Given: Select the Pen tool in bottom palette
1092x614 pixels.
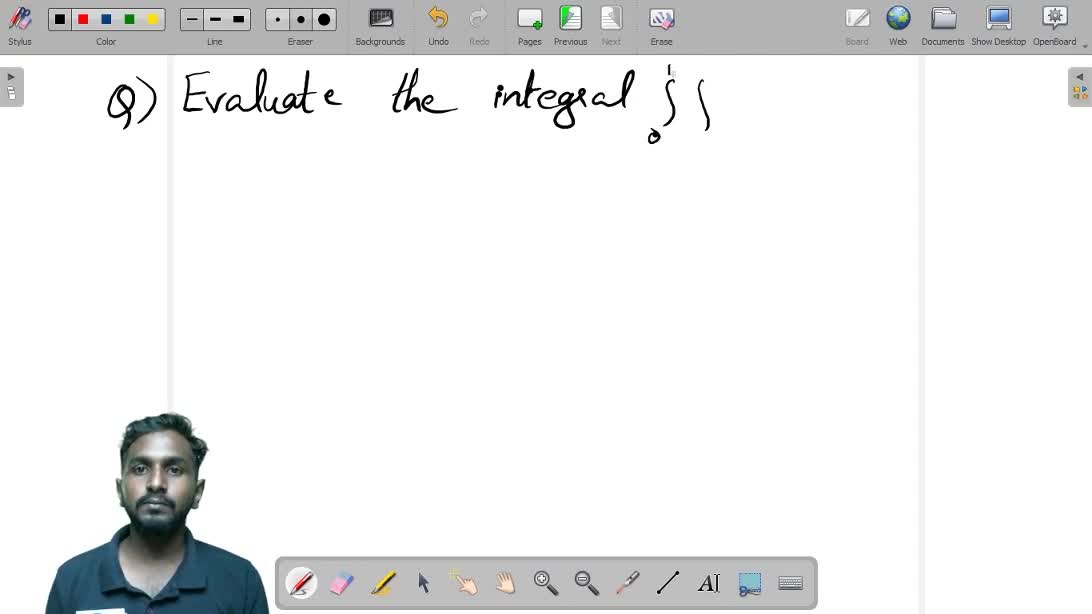Looking at the screenshot, I should tap(301, 583).
